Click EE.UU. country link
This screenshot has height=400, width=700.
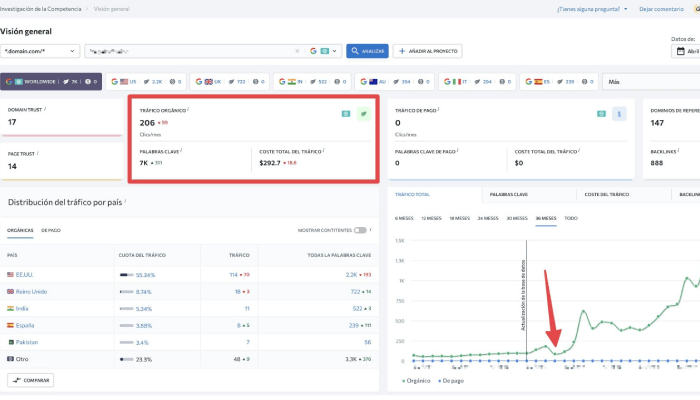coord(25,275)
